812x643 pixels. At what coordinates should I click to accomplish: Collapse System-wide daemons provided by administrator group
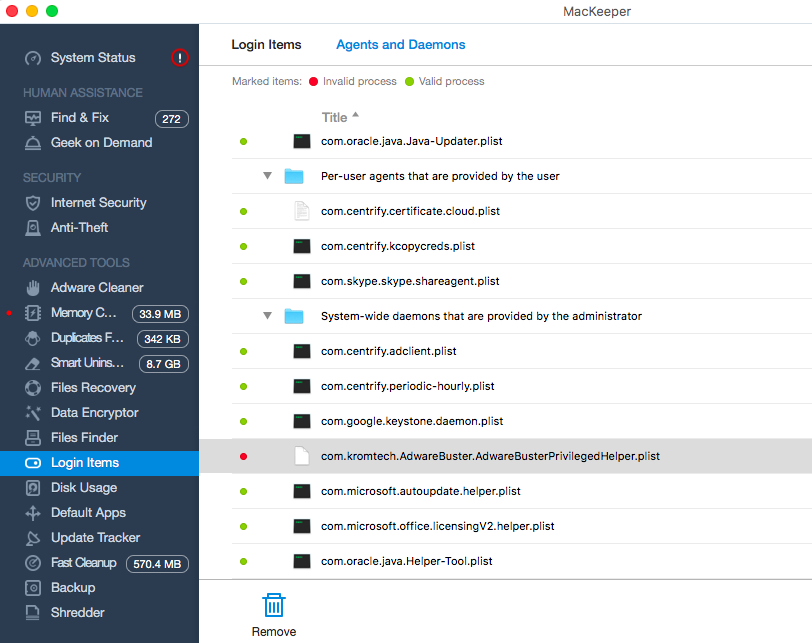pyautogui.click(x=267, y=316)
